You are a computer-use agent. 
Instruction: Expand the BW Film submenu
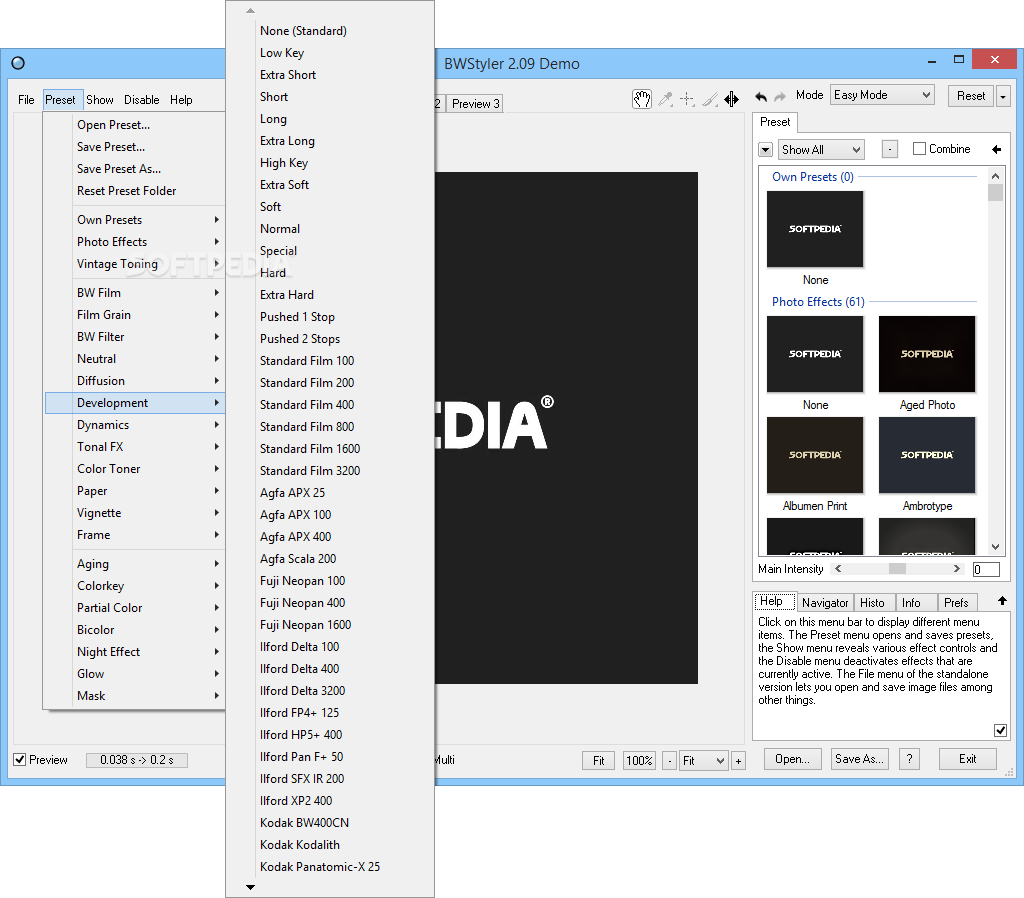tap(135, 293)
